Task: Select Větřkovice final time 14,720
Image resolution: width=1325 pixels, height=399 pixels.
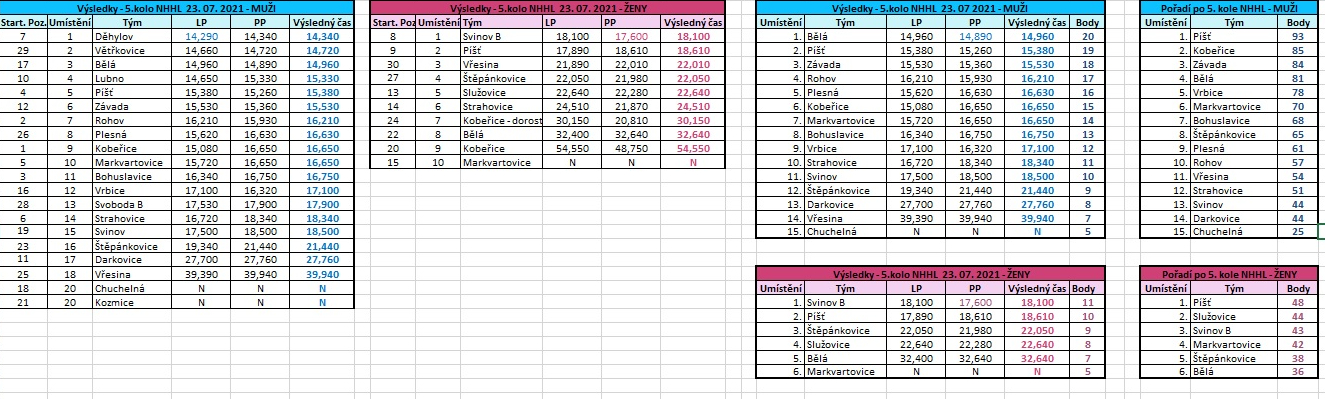Action: tap(321, 48)
